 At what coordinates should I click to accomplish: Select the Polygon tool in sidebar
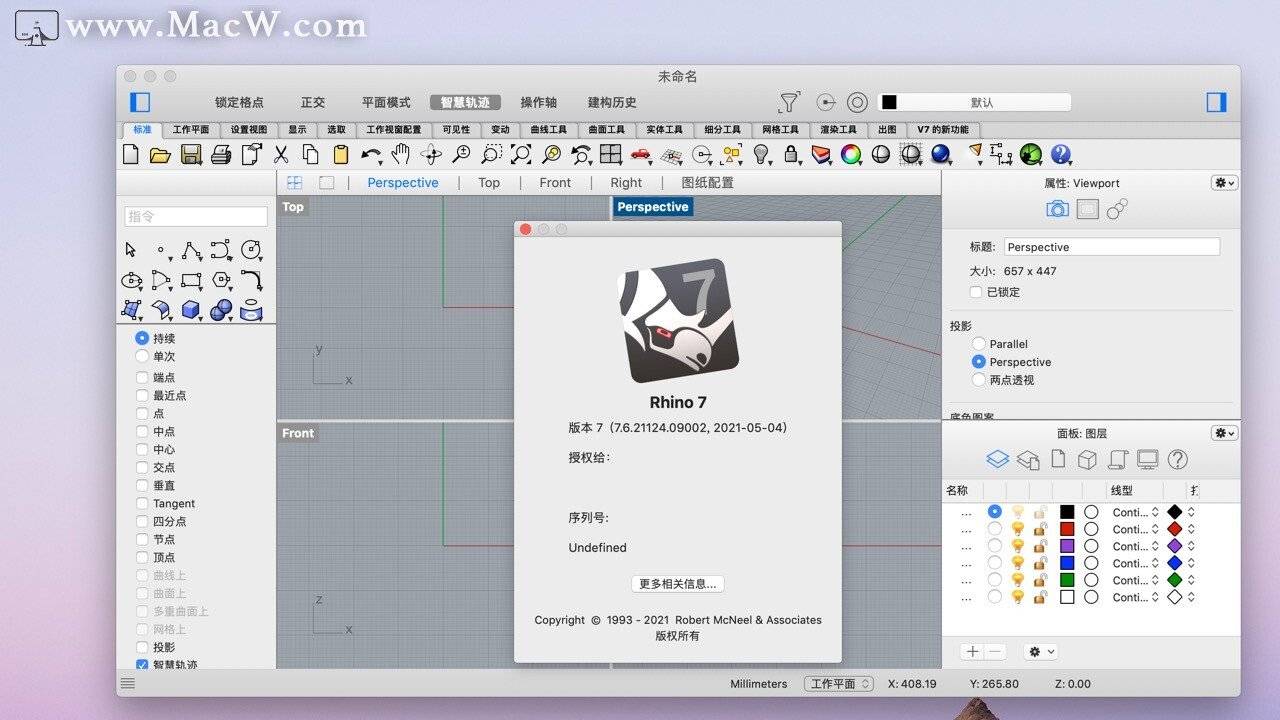(221, 280)
